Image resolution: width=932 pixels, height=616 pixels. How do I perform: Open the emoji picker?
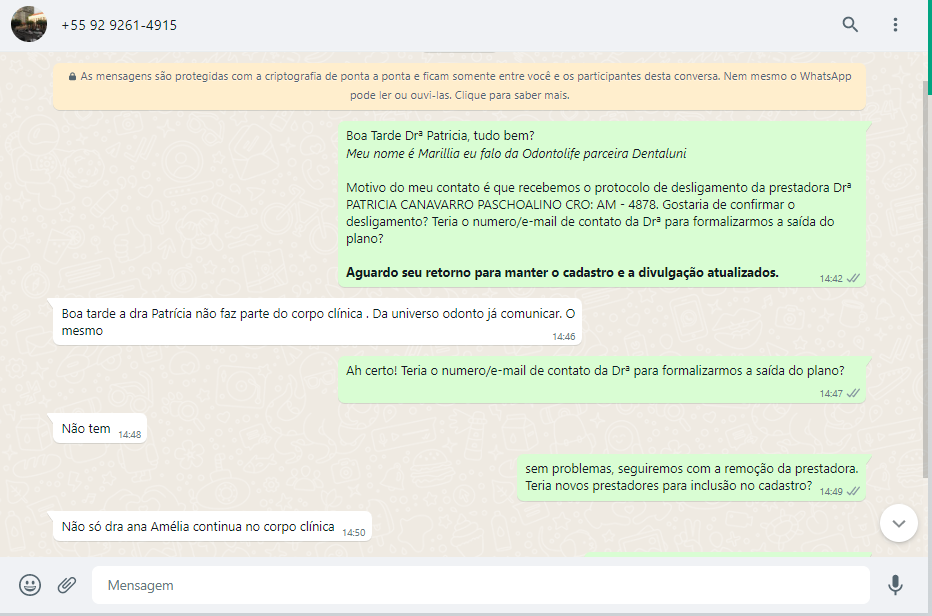pyautogui.click(x=30, y=585)
